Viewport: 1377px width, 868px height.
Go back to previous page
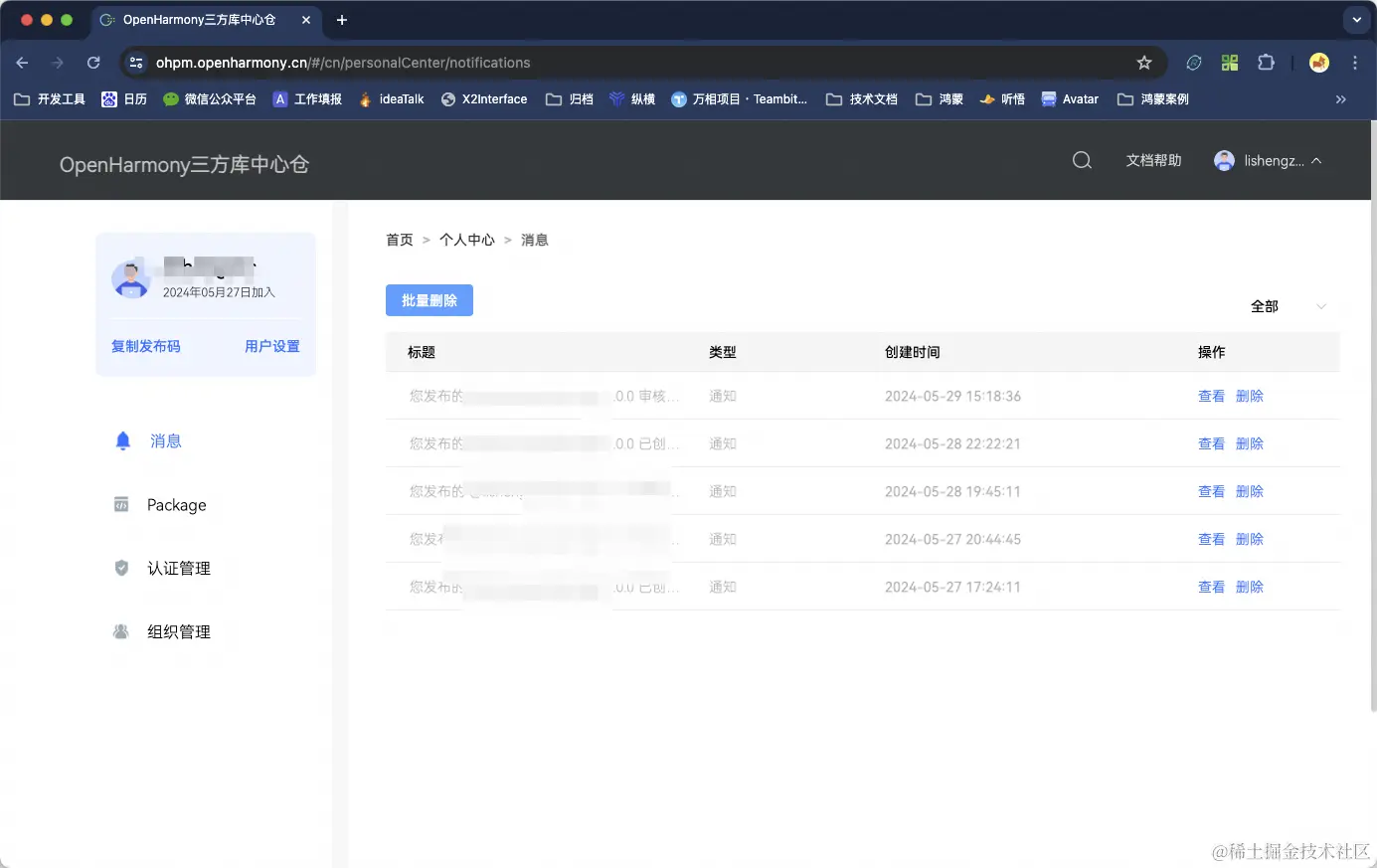(22, 63)
